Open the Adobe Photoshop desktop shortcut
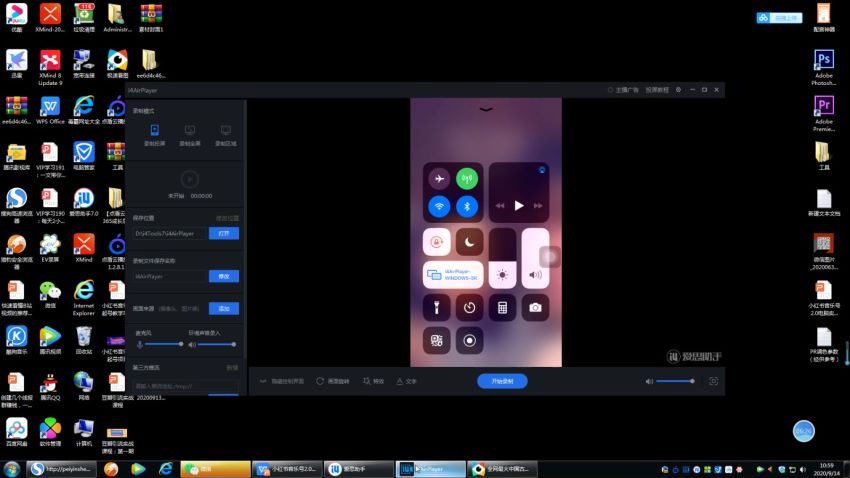Image resolution: width=850 pixels, height=478 pixels. (x=823, y=67)
